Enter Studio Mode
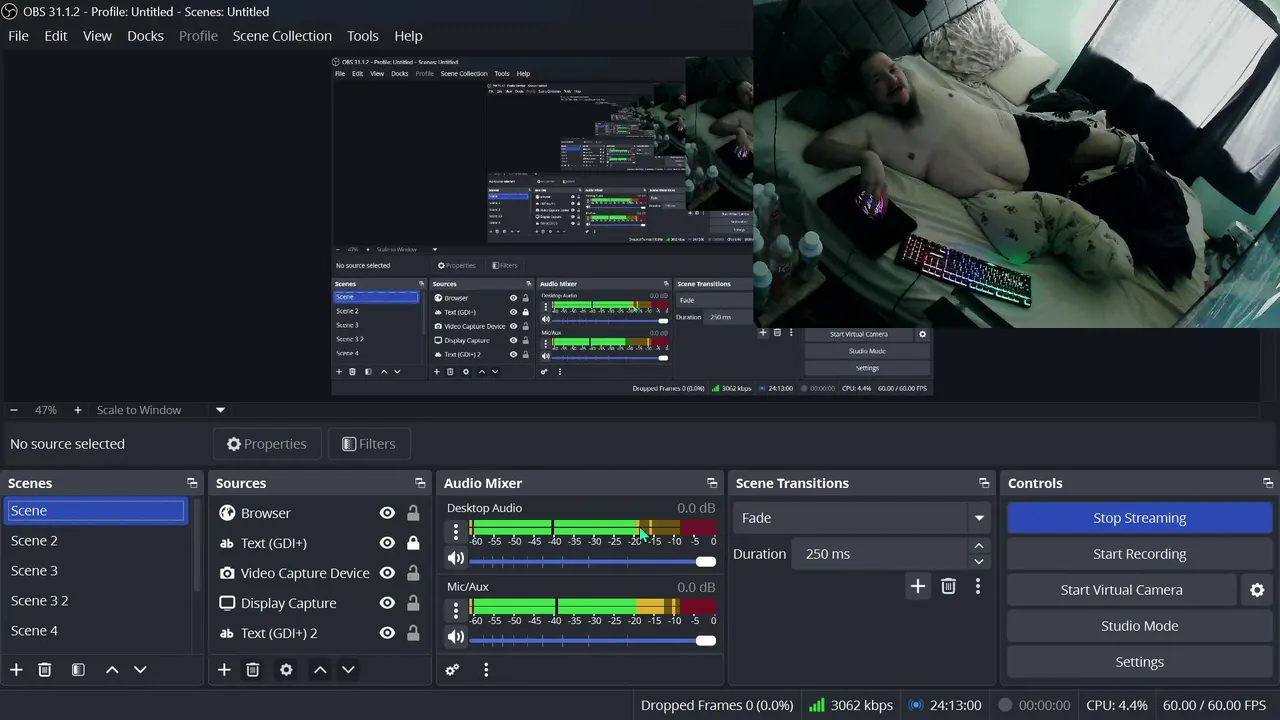Image resolution: width=1280 pixels, height=720 pixels. [1139, 626]
